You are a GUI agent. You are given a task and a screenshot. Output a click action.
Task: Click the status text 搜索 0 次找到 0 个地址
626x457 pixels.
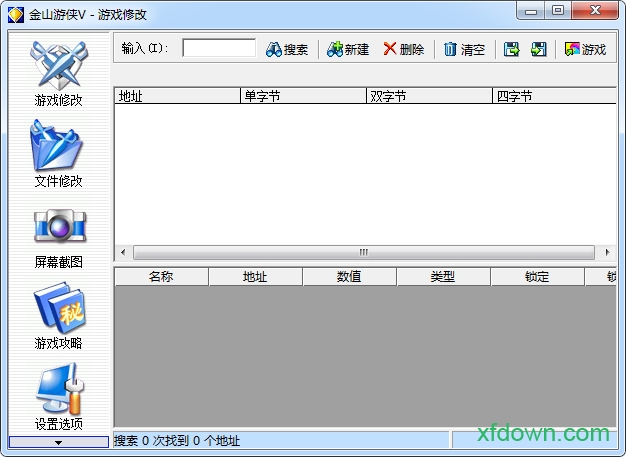point(177,441)
